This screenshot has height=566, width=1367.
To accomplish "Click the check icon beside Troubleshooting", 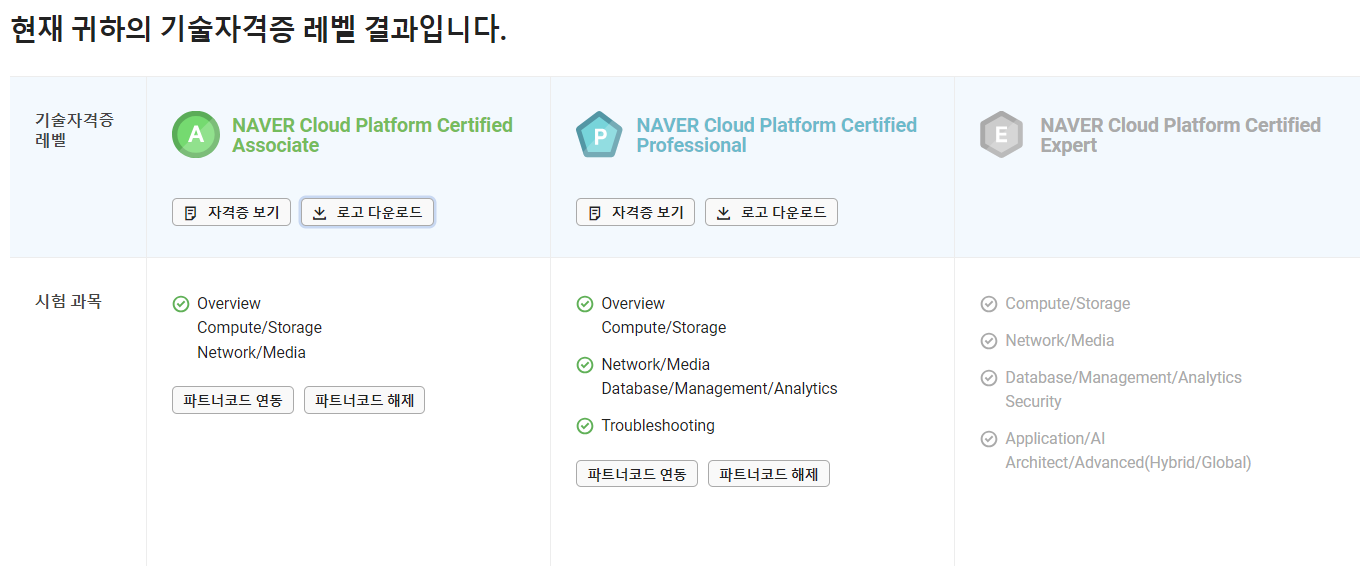I will click(x=585, y=426).
